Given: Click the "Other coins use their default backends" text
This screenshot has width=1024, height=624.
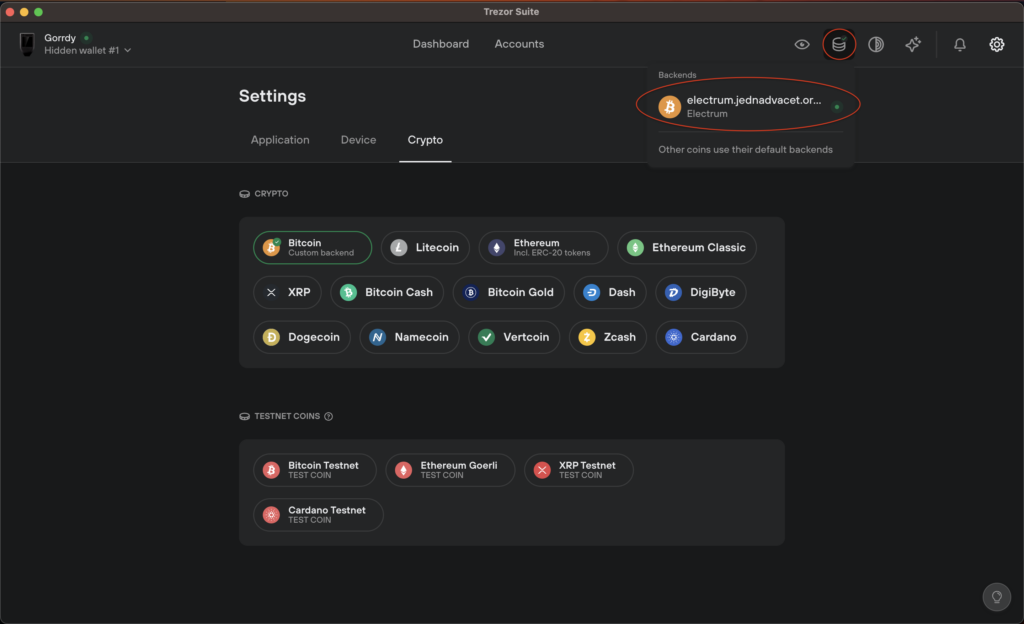Looking at the screenshot, I should click(x=745, y=149).
